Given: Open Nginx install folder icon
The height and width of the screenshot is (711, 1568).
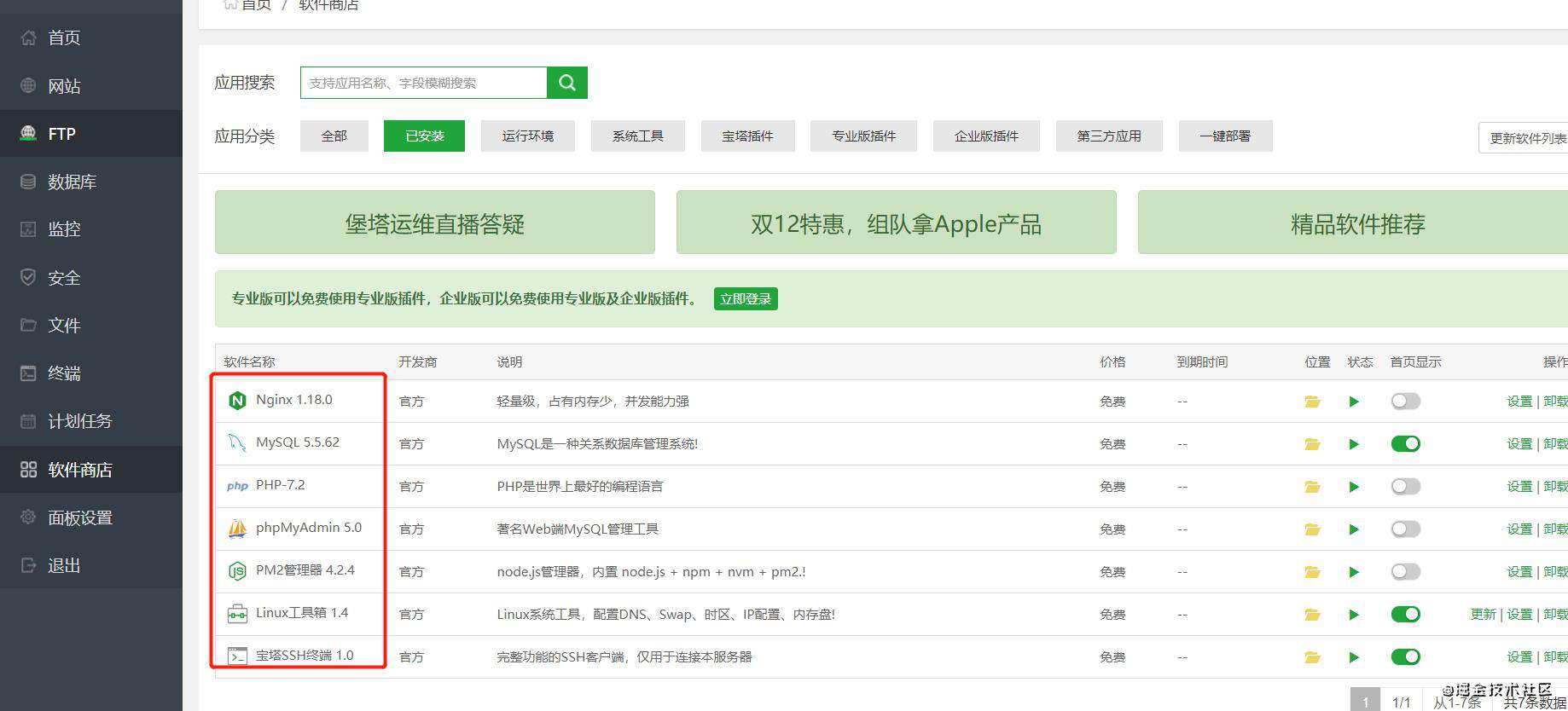Looking at the screenshot, I should tap(1312, 402).
